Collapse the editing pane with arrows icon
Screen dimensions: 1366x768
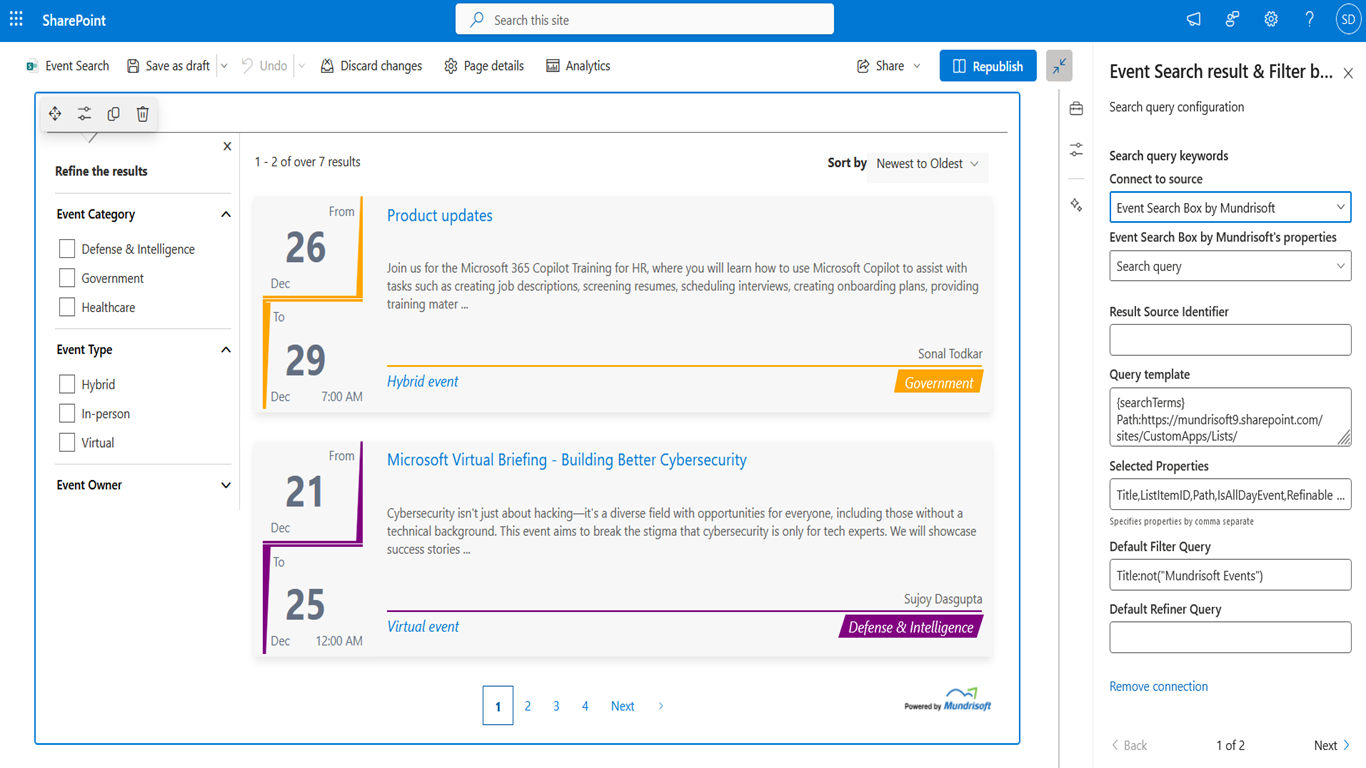point(1059,66)
